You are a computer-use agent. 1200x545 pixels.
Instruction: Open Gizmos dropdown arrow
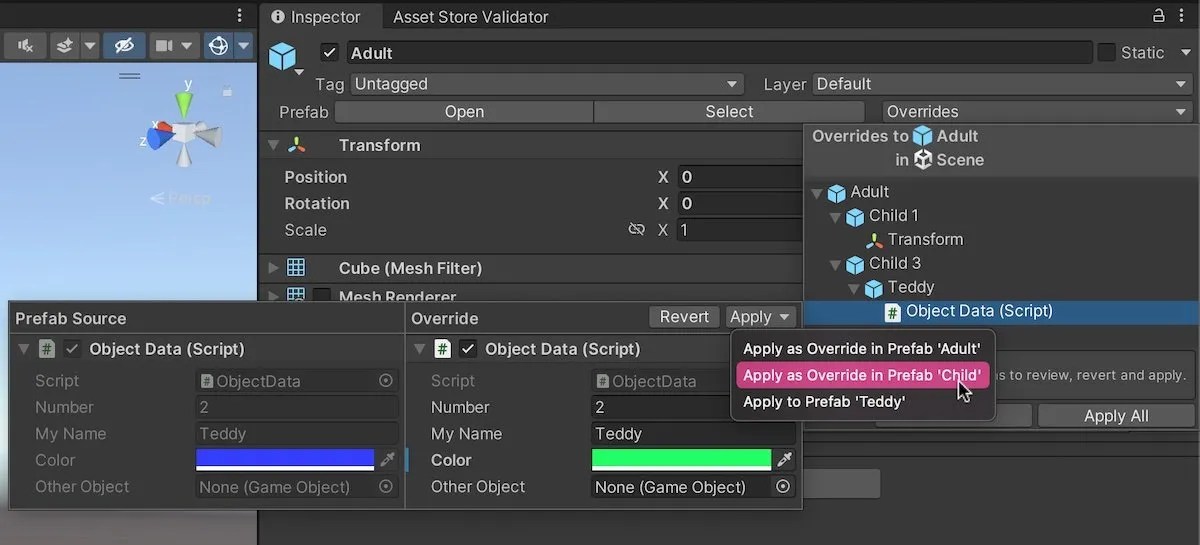(x=242, y=46)
